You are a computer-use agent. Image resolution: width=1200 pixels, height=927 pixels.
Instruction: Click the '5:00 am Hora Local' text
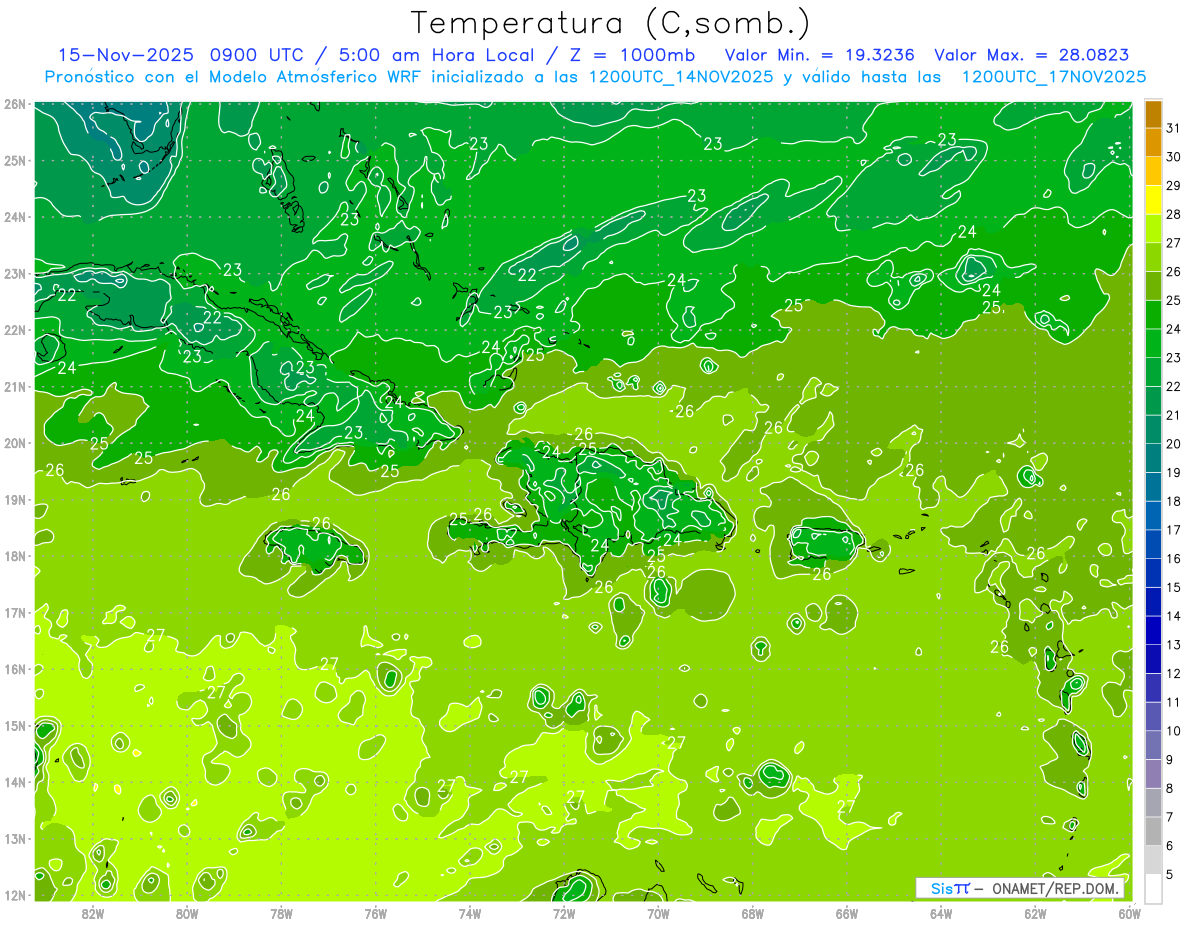pyautogui.click(x=439, y=55)
